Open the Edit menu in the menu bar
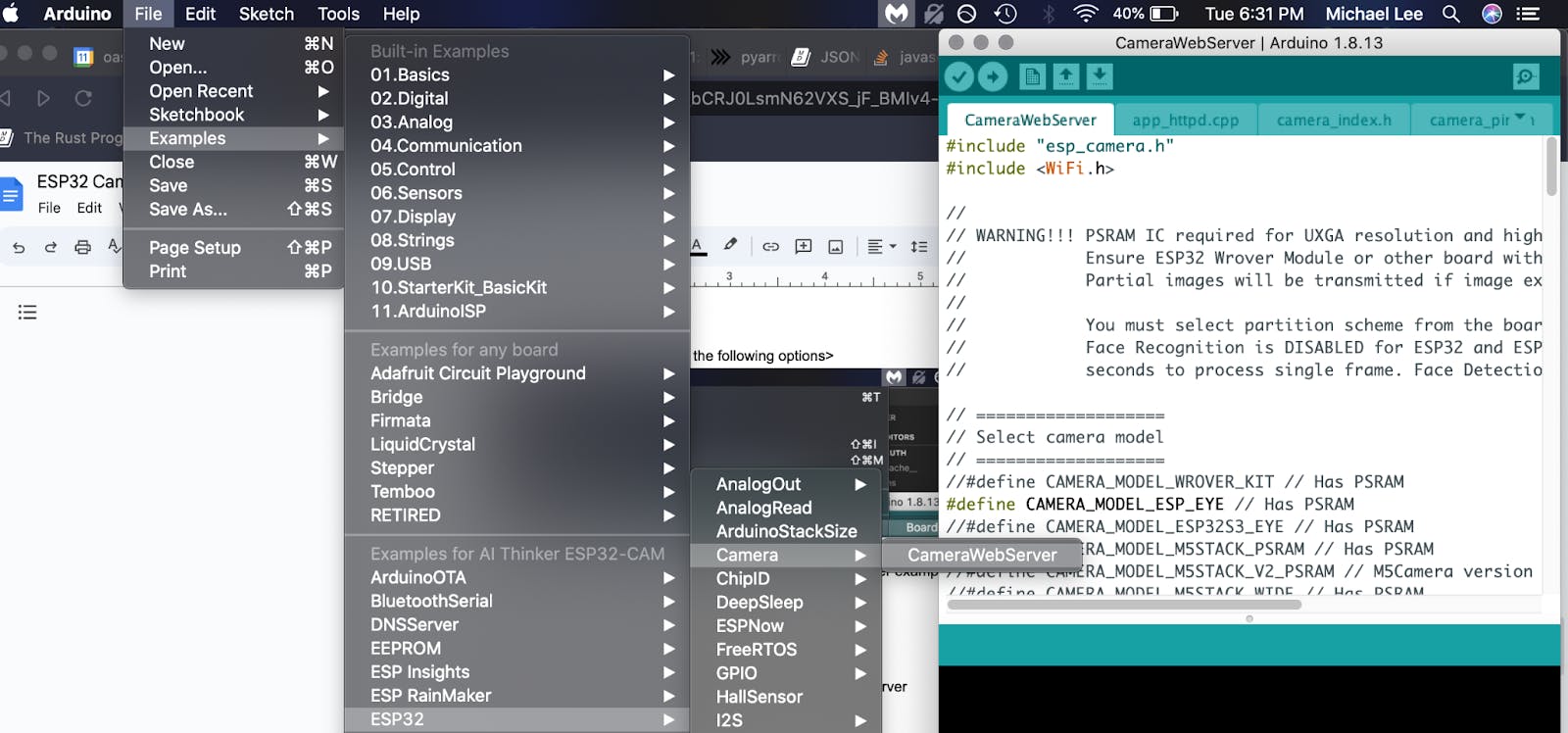This screenshot has width=1568, height=733. [200, 14]
